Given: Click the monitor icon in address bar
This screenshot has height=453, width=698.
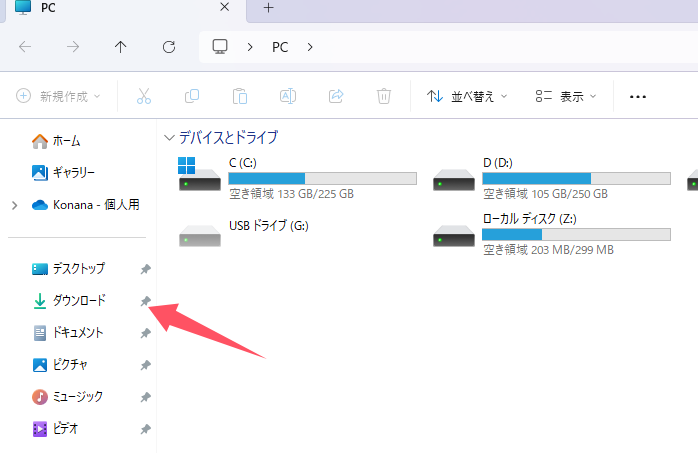Looking at the screenshot, I should click(x=220, y=47).
